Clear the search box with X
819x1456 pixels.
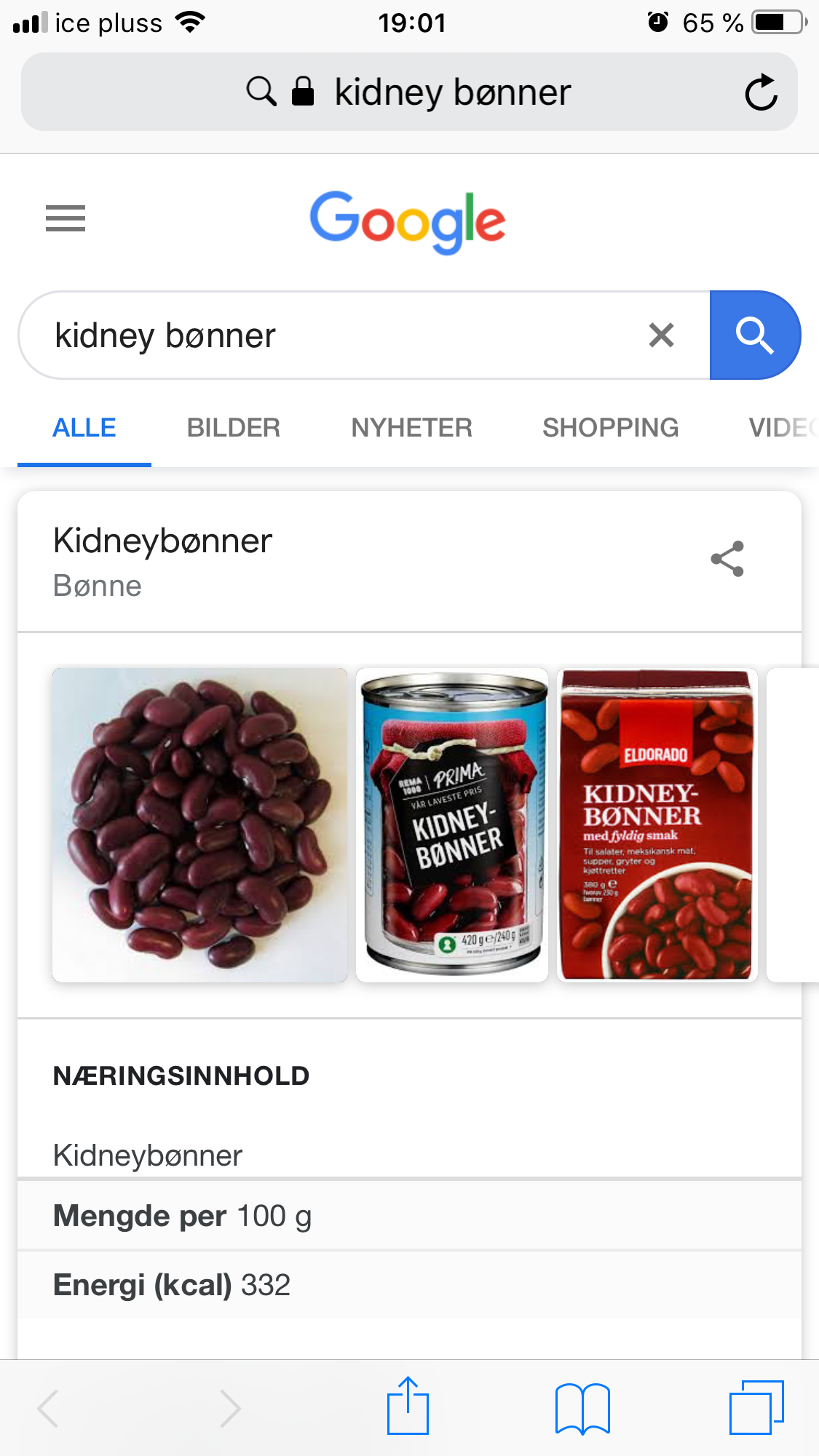[x=661, y=335]
